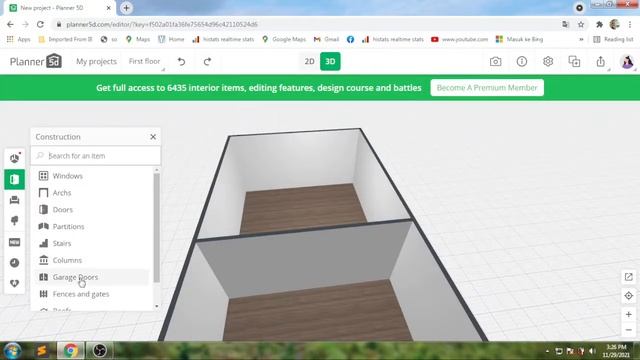Close the Construction panel
The height and width of the screenshot is (360, 640).
coord(153,137)
